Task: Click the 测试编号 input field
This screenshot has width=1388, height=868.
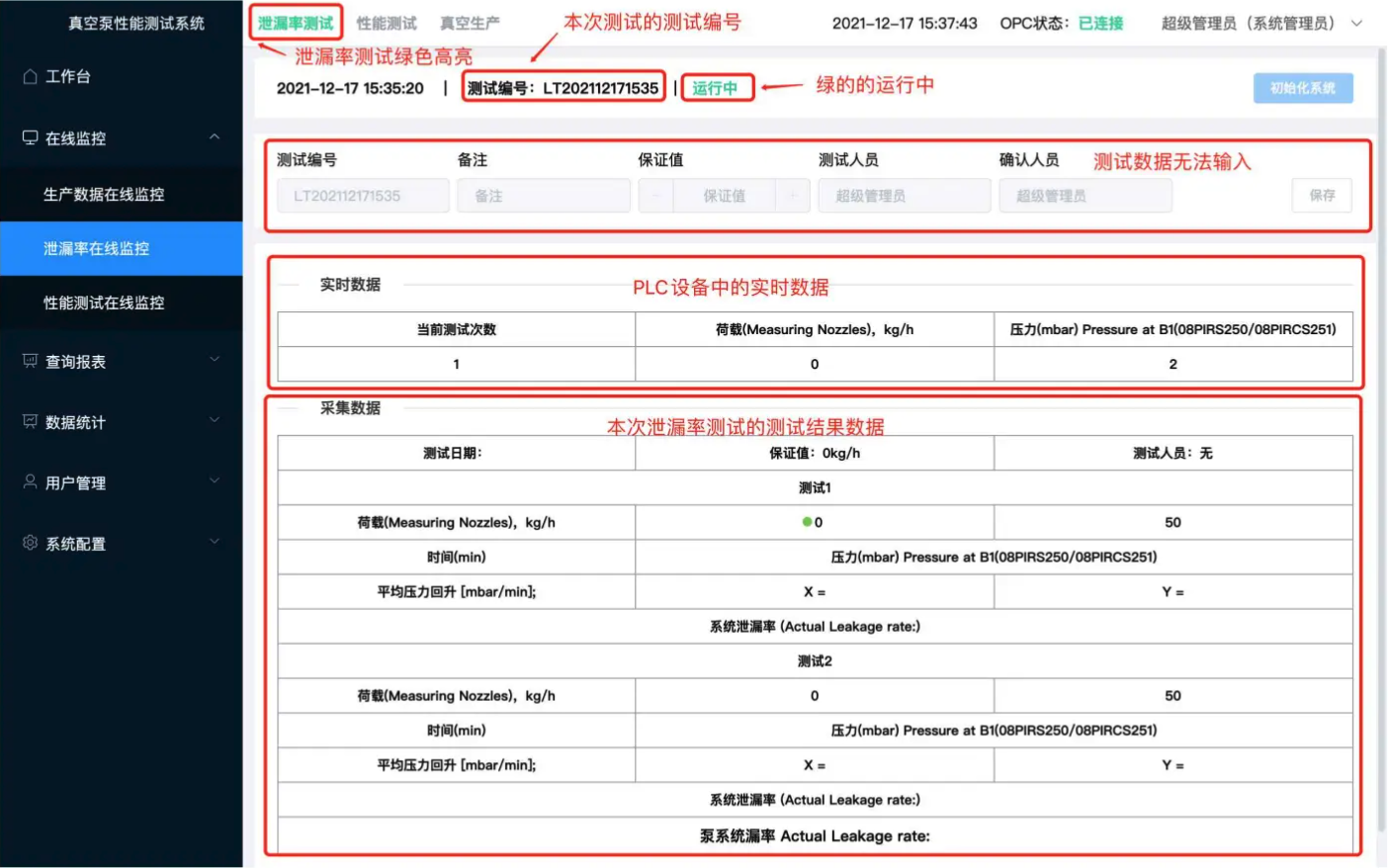Action: click(363, 196)
